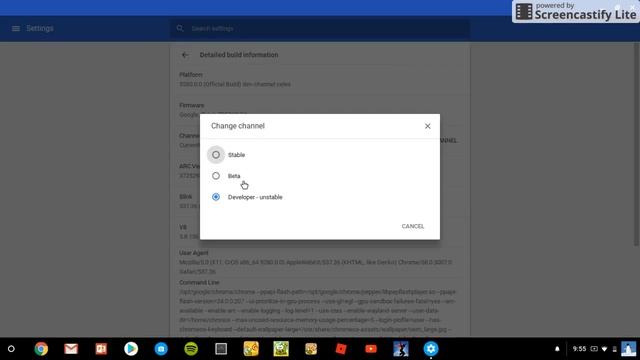This screenshot has height=360, width=640.
Task: Click the search magnifier icon
Action: click(x=180, y=29)
